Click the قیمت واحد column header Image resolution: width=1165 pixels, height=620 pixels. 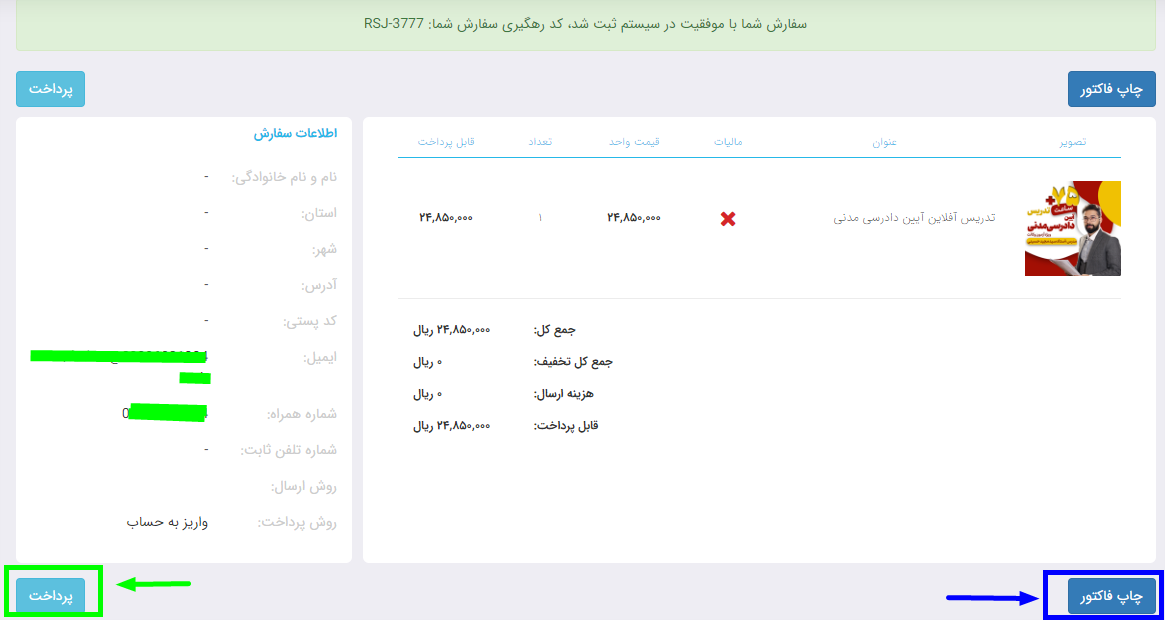click(634, 142)
